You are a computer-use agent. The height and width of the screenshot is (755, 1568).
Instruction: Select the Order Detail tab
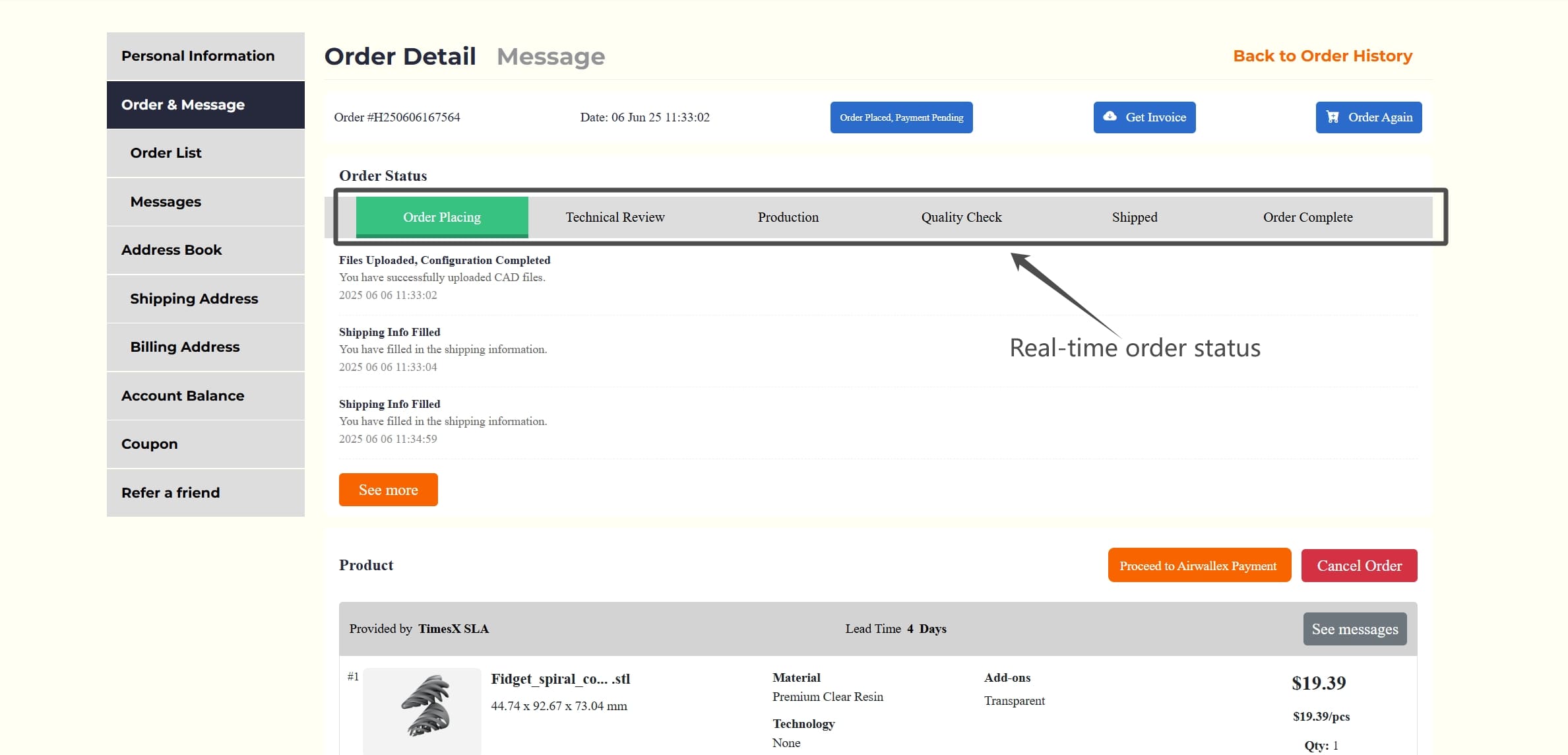pyautogui.click(x=400, y=56)
